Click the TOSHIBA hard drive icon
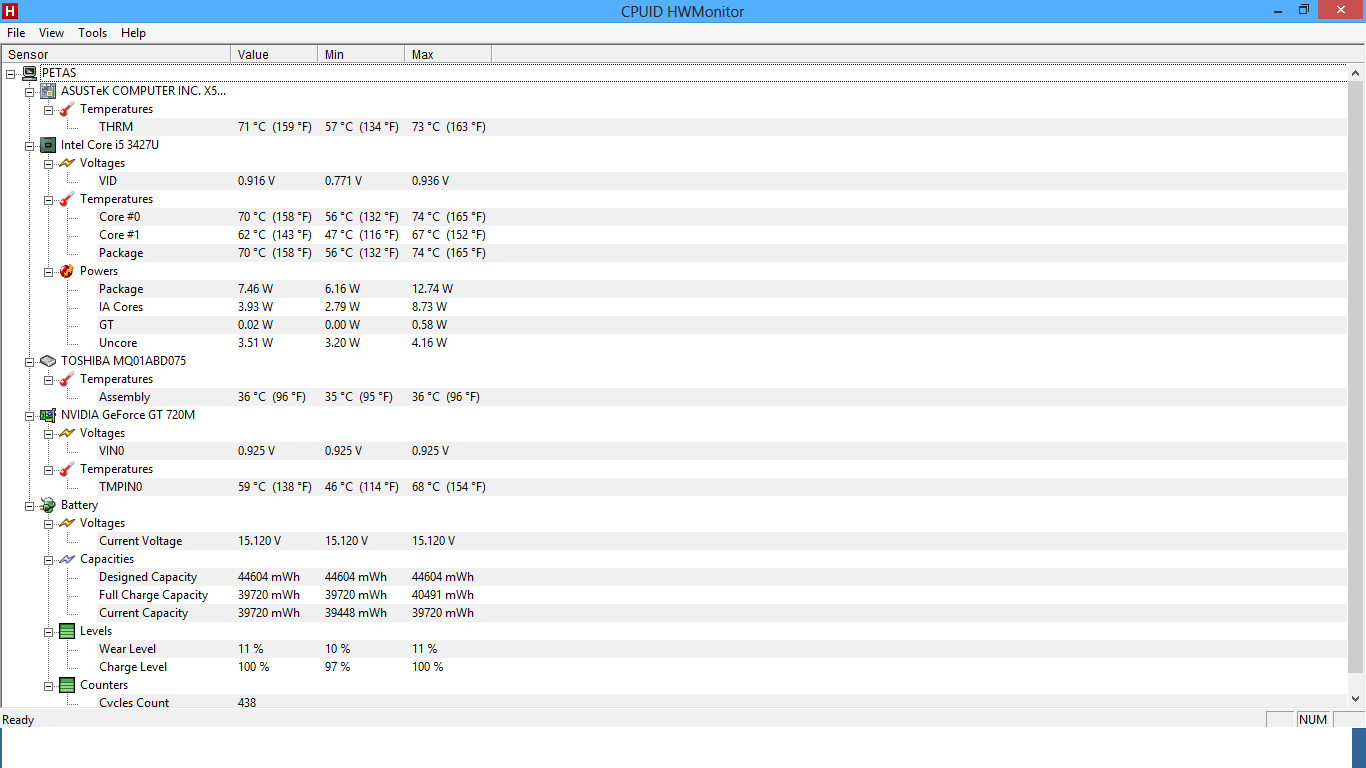 (x=48, y=361)
